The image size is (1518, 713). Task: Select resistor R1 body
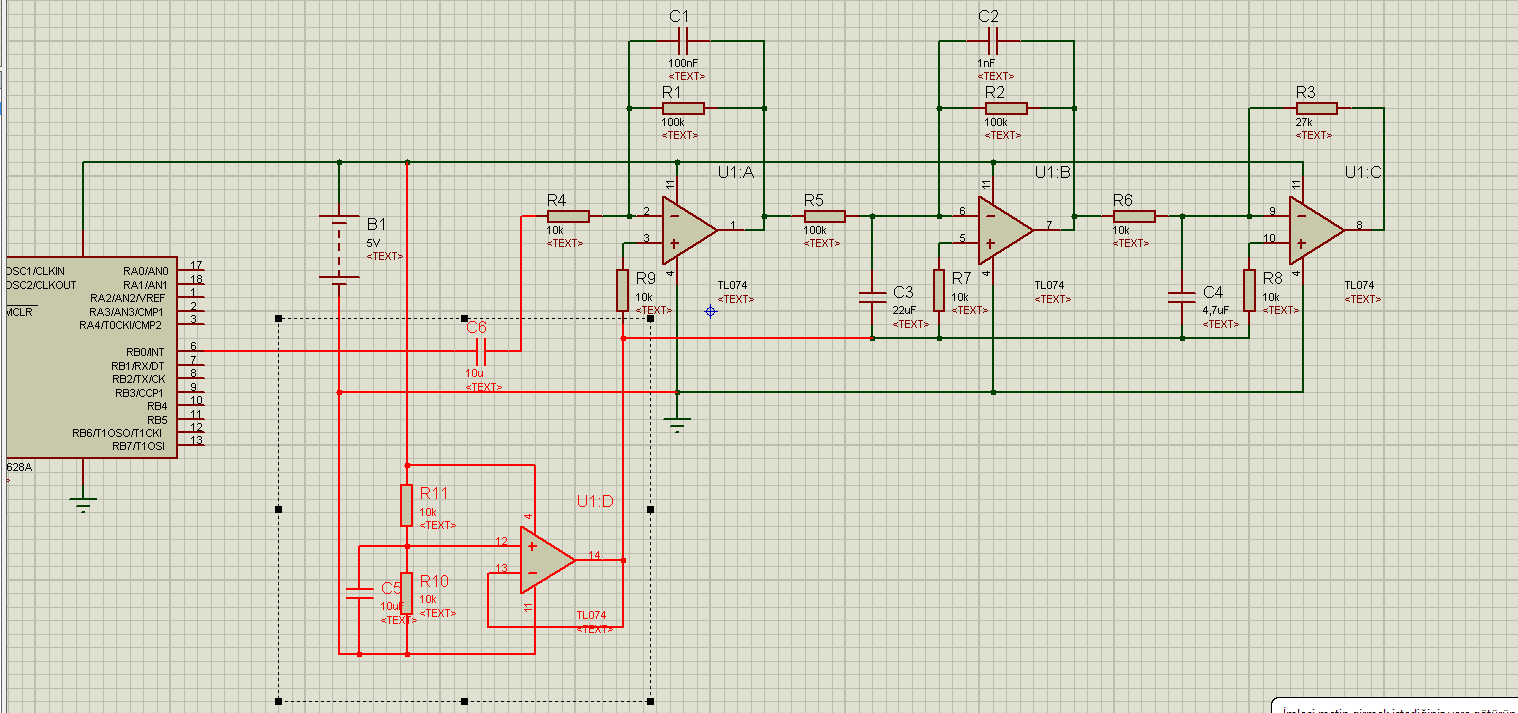(x=683, y=108)
